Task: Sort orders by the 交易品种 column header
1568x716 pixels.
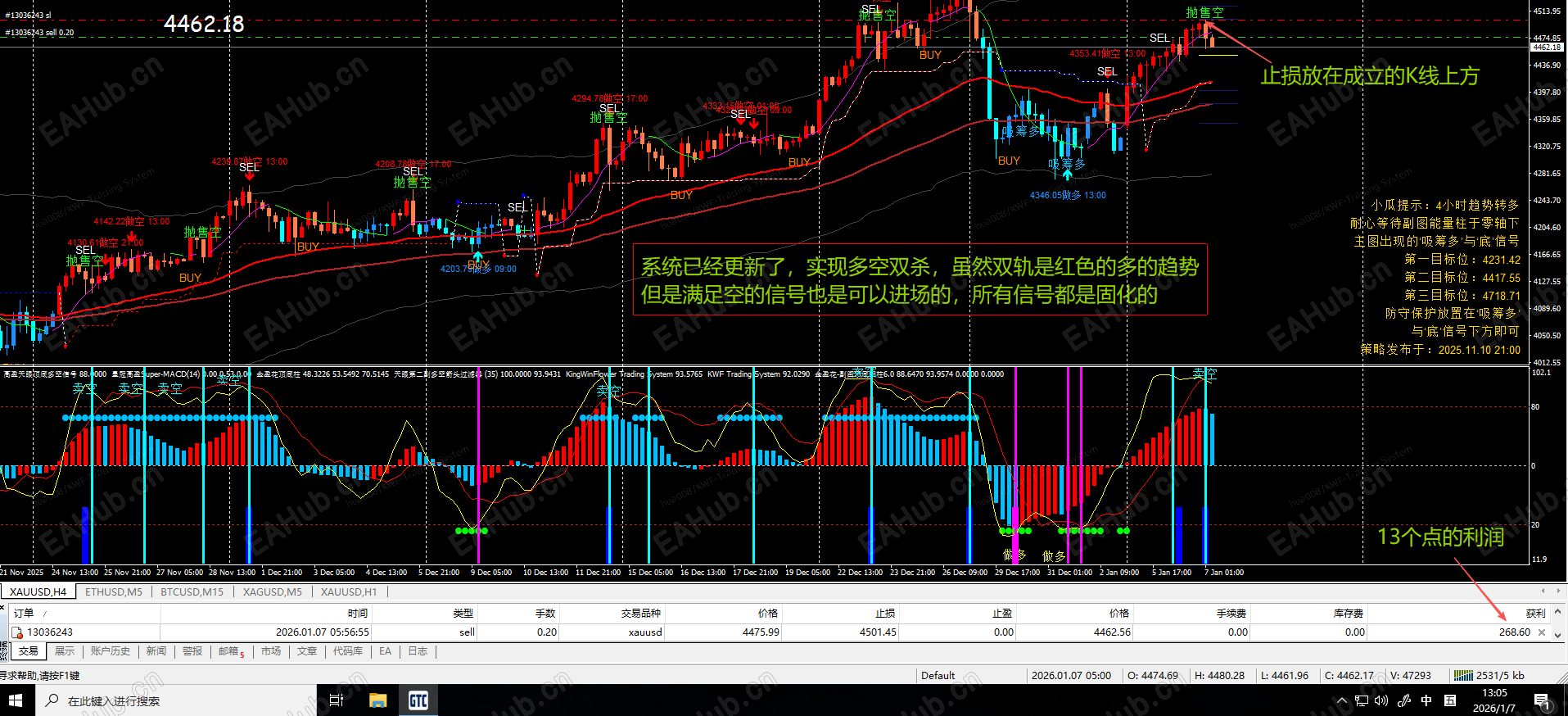Action: (x=613, y=613)
